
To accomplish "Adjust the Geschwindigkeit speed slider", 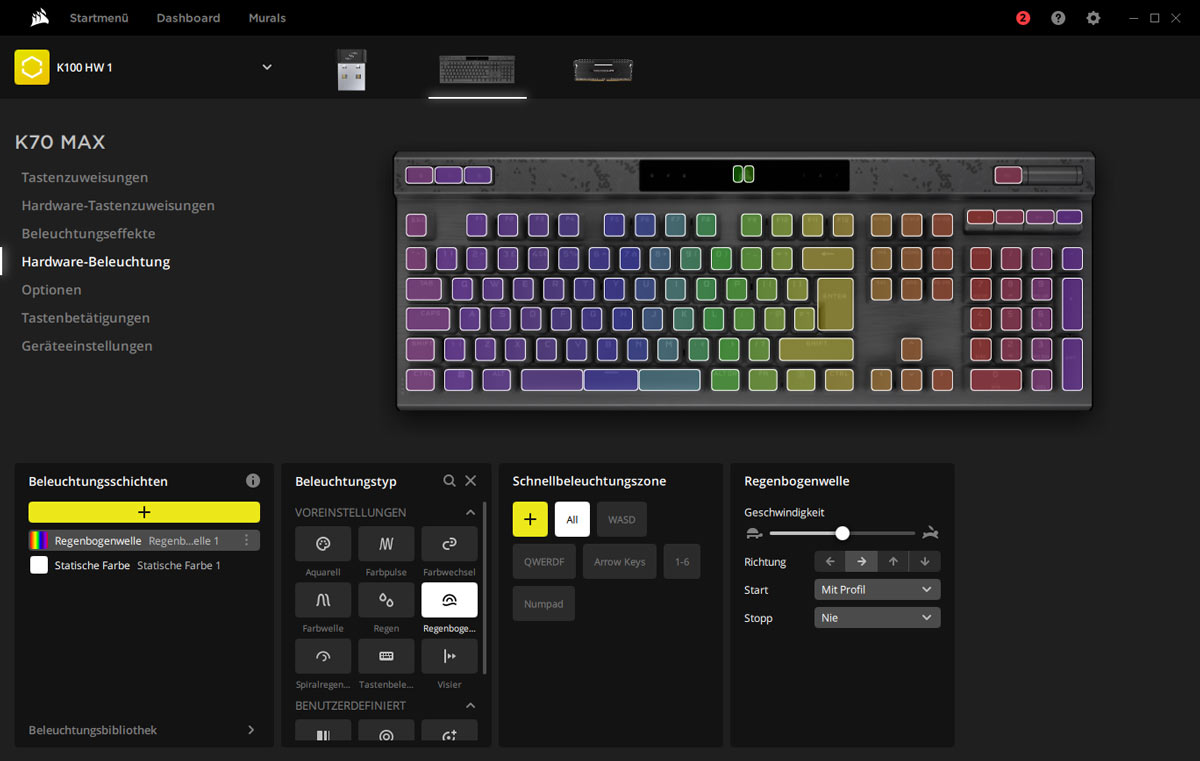I will coord(842,533).
